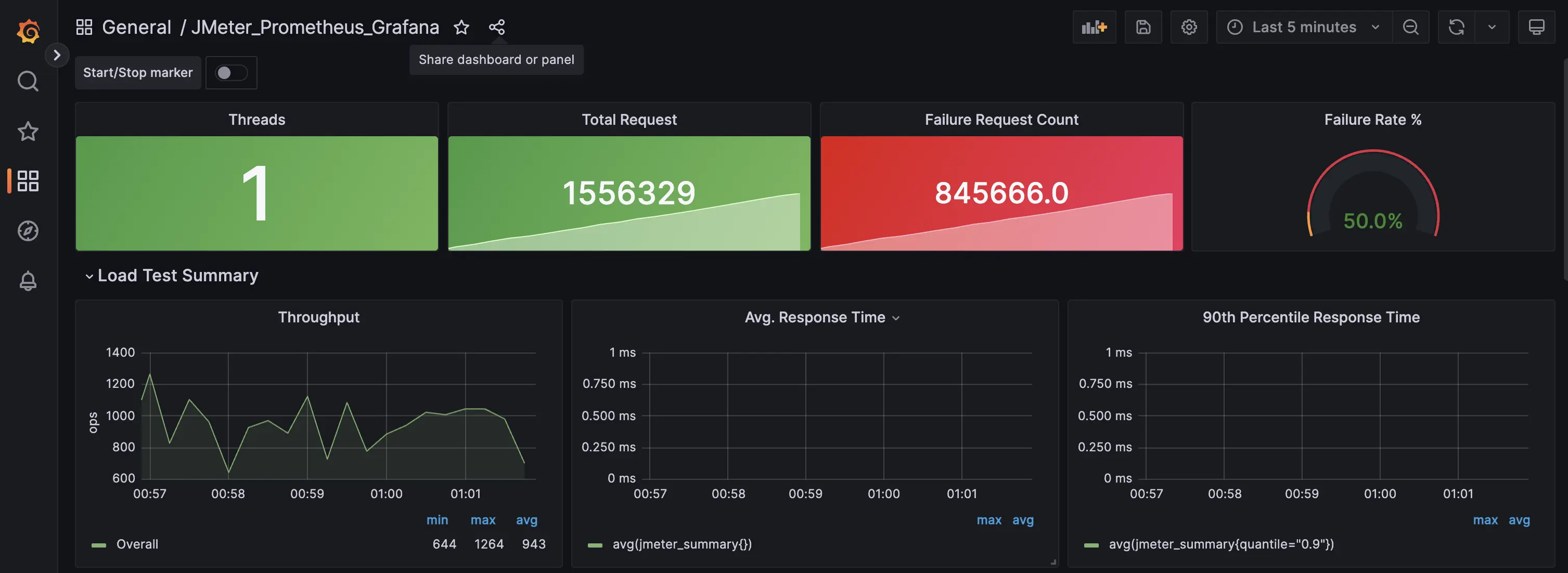Click the zoom out time range button
This screenshot has width=1568, height=573.
(x=1410, y=28)
